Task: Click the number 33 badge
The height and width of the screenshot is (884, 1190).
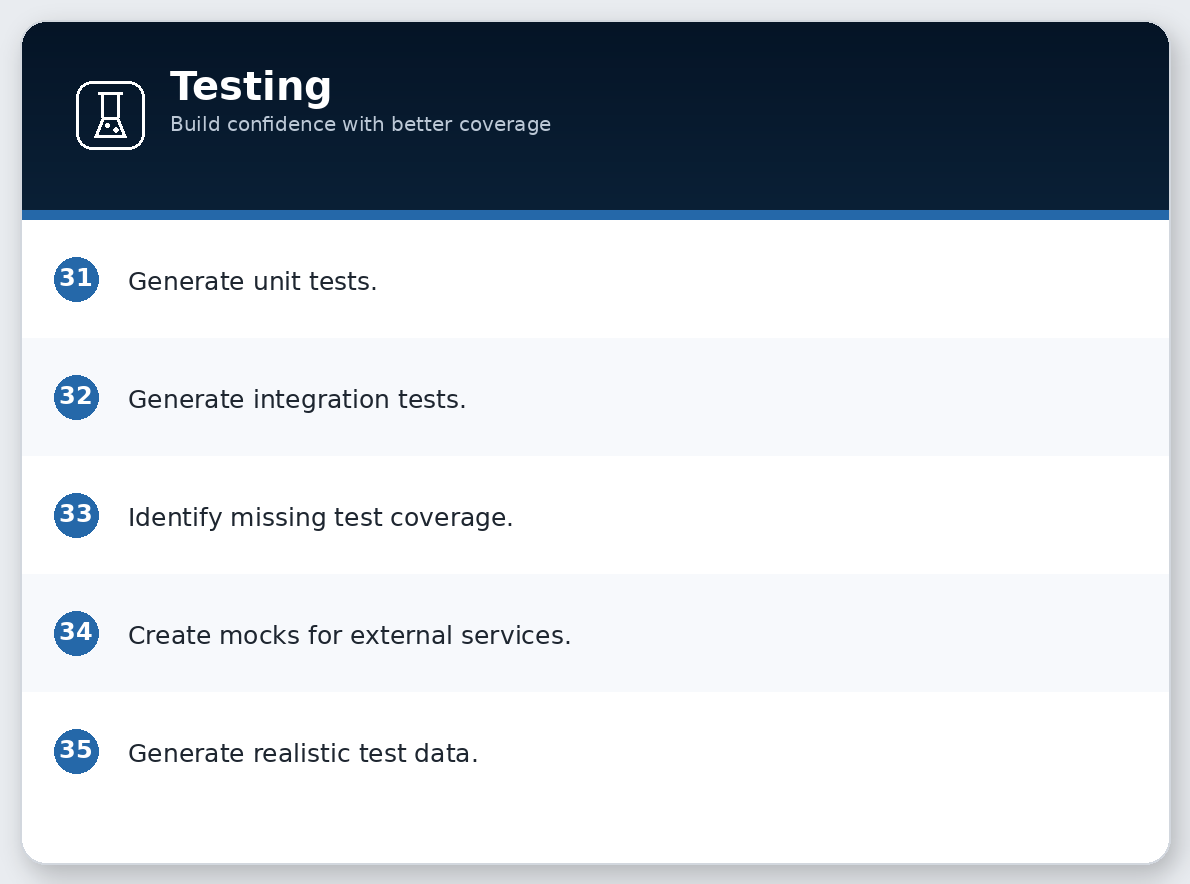Action: tap(77, 515)
